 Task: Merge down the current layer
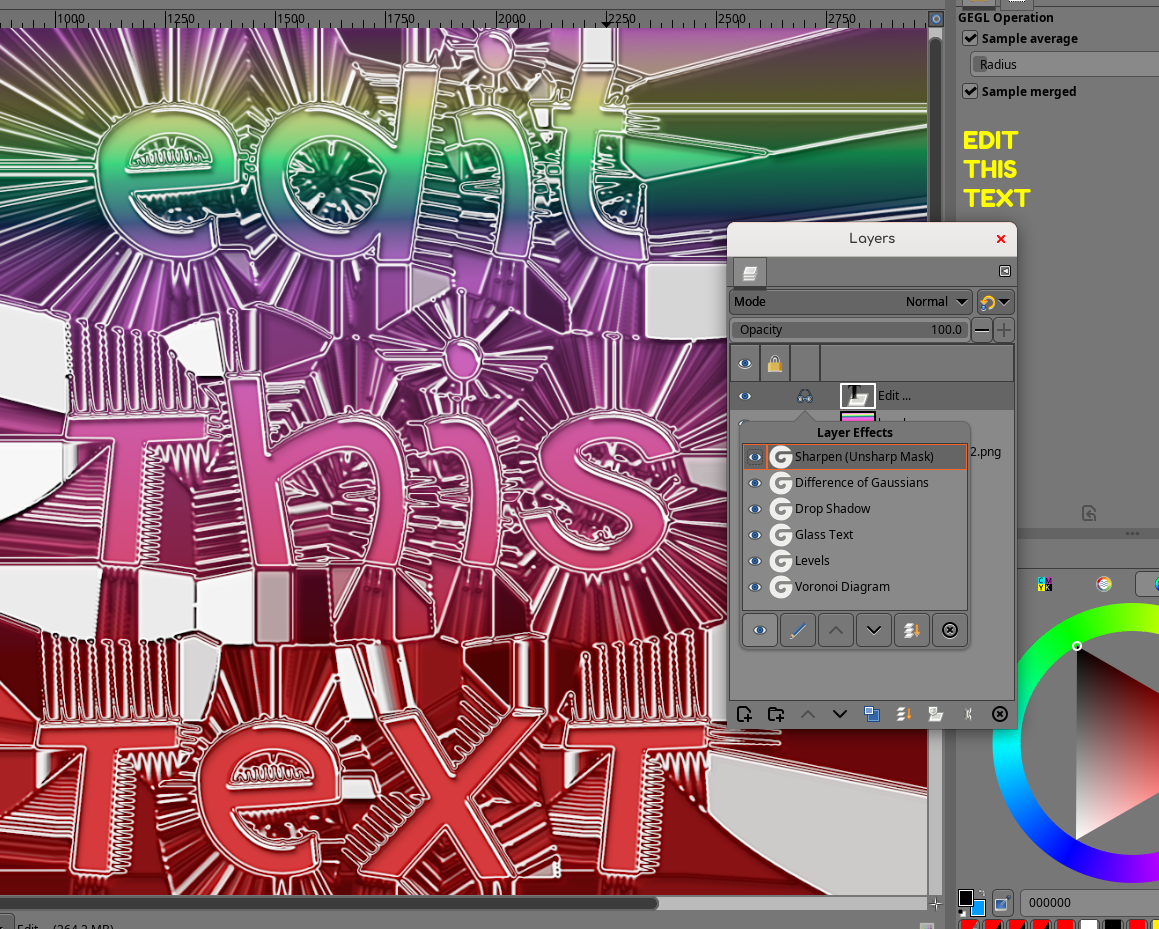tap(903, 714)
